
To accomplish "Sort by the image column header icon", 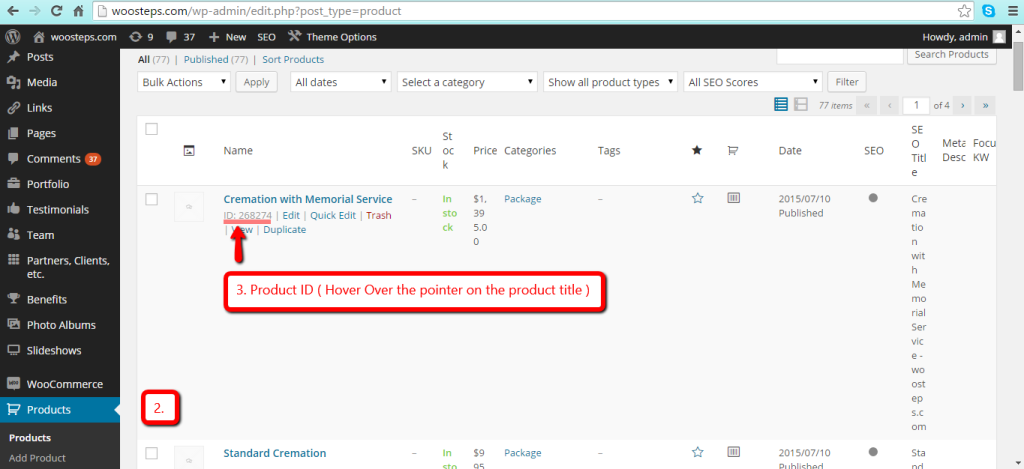I will [x=189, y=151].
